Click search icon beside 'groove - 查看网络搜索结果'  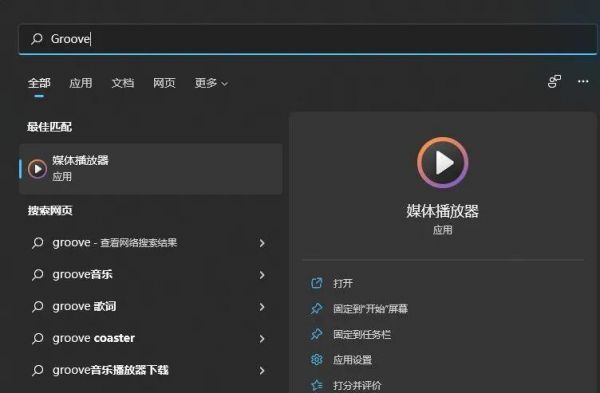click(38, 243)
